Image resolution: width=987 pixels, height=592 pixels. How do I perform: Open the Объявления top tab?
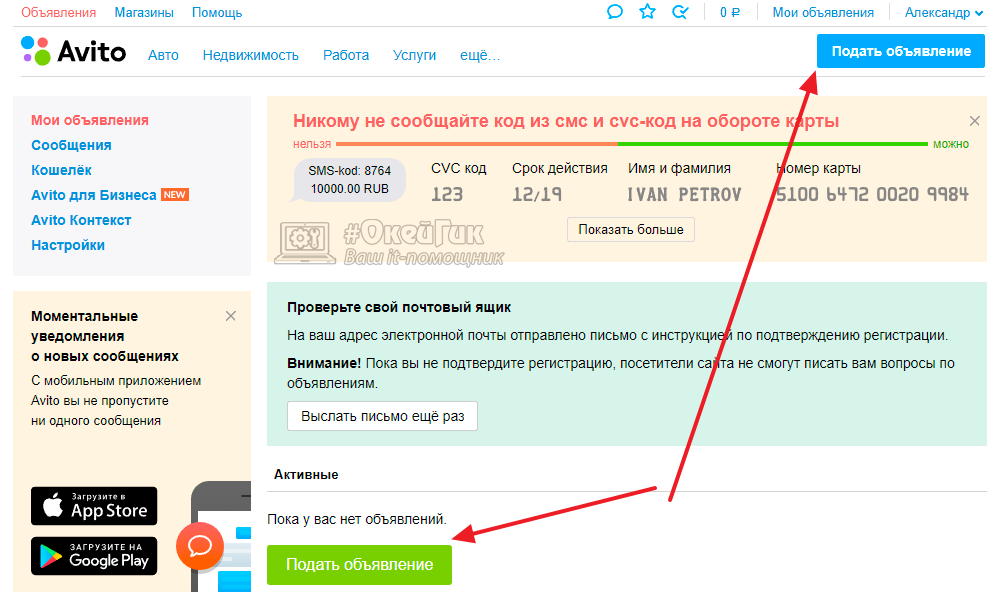(x=59, y=13)
